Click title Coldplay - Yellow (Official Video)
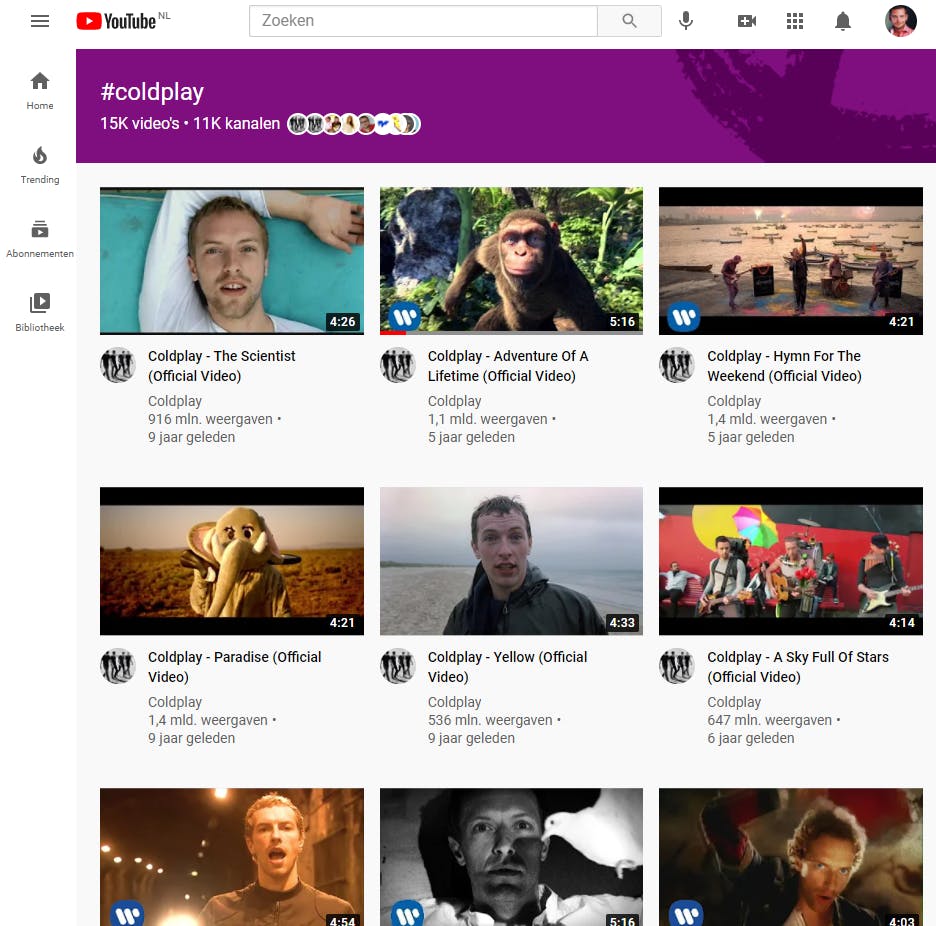Screen dimensions: 936x926 pyautogui.click(x=507, y=667)
